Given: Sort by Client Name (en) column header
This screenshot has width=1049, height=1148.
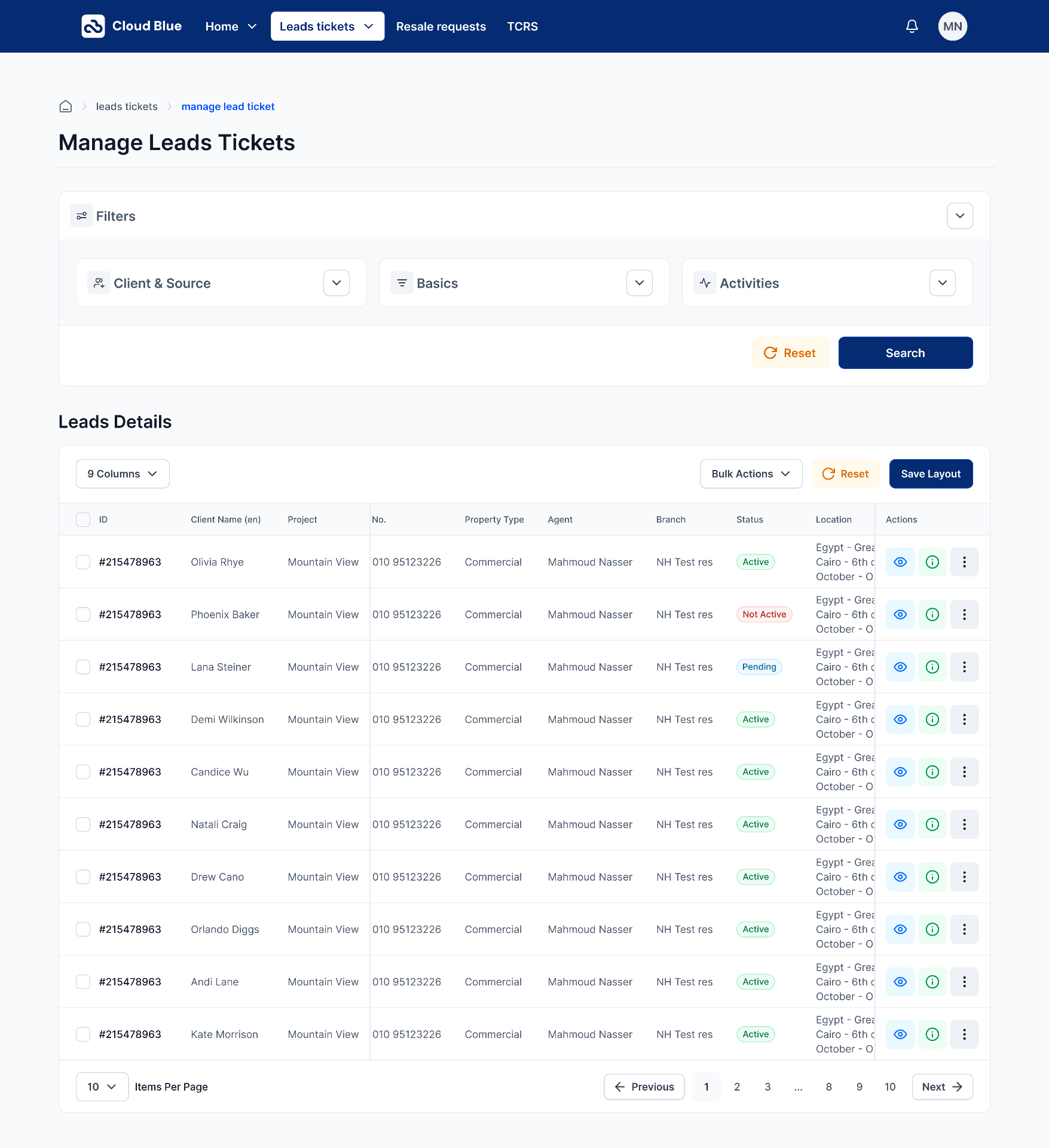Looking at the screenshot, I should pos(226,520).
